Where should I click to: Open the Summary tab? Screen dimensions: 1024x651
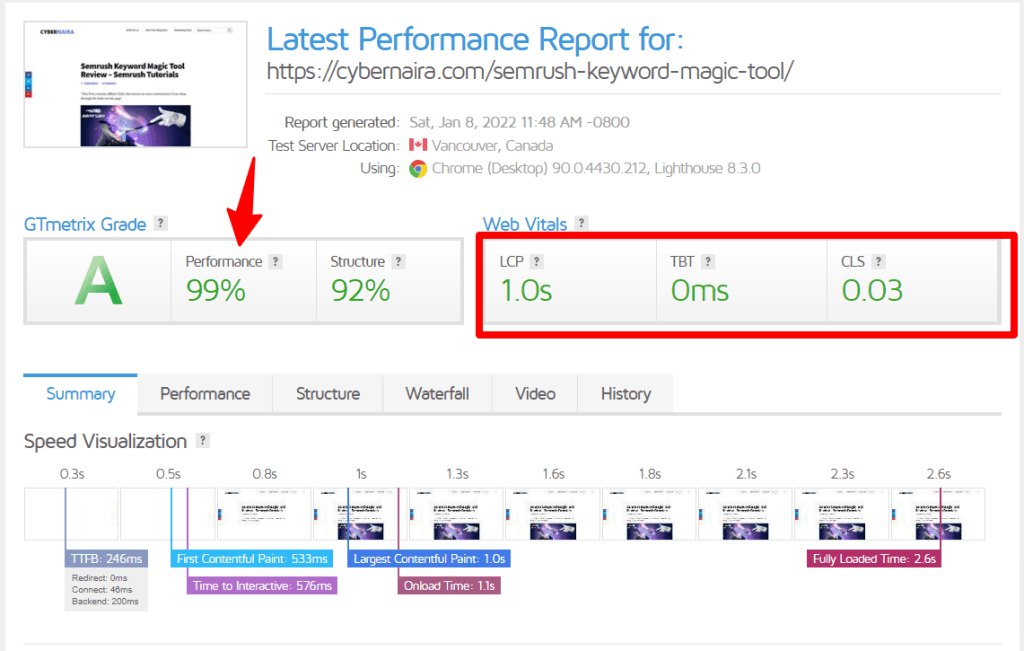[80, 394]
